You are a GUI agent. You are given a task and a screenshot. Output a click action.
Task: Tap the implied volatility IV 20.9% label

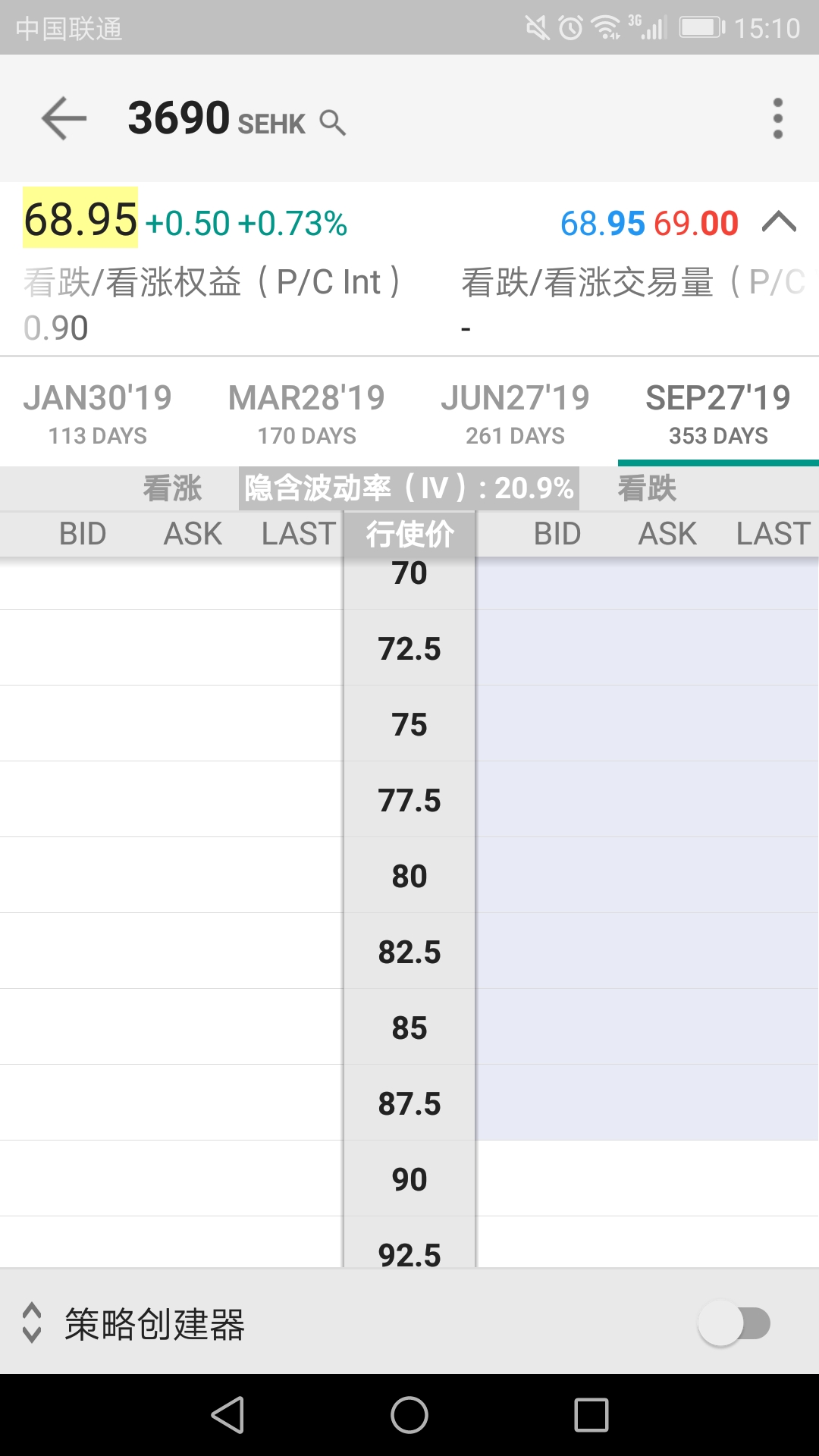pyautogui.click(x=409, y=488)
